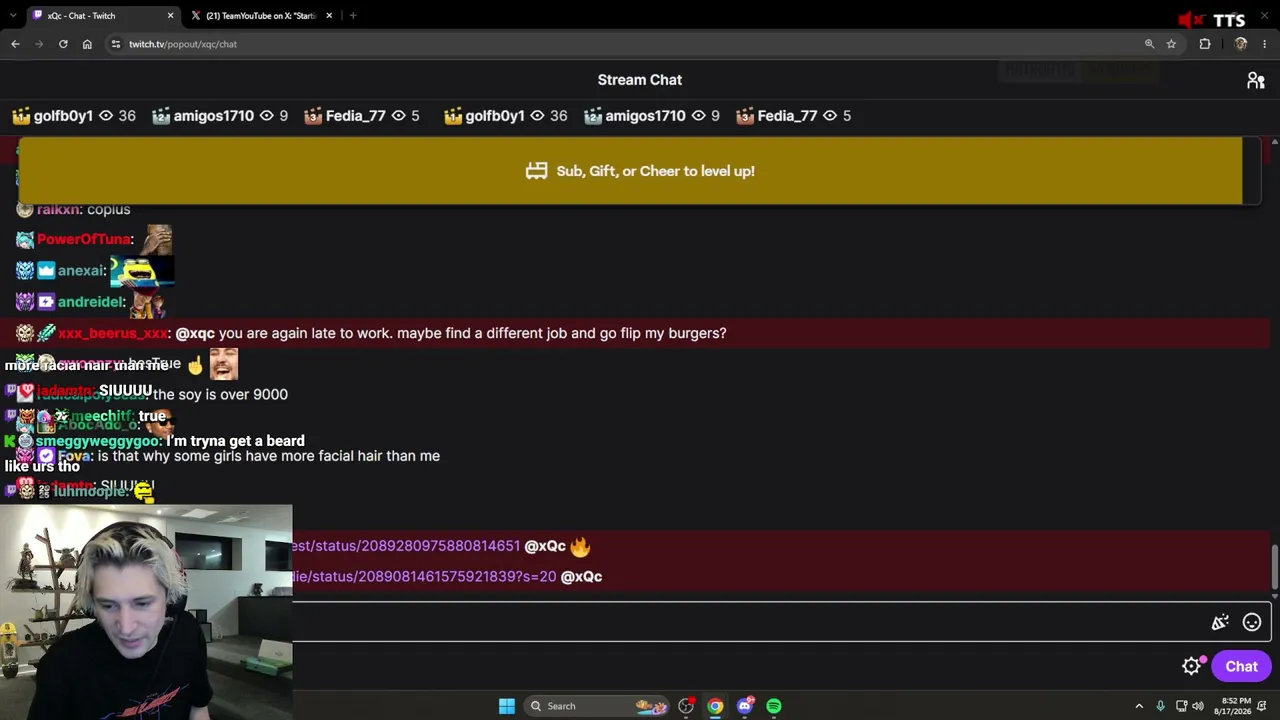Image resolution: width=1280 pixels, height=720 pixels.
Task: Open the Windows Start menu
Action: pos(507,706)
